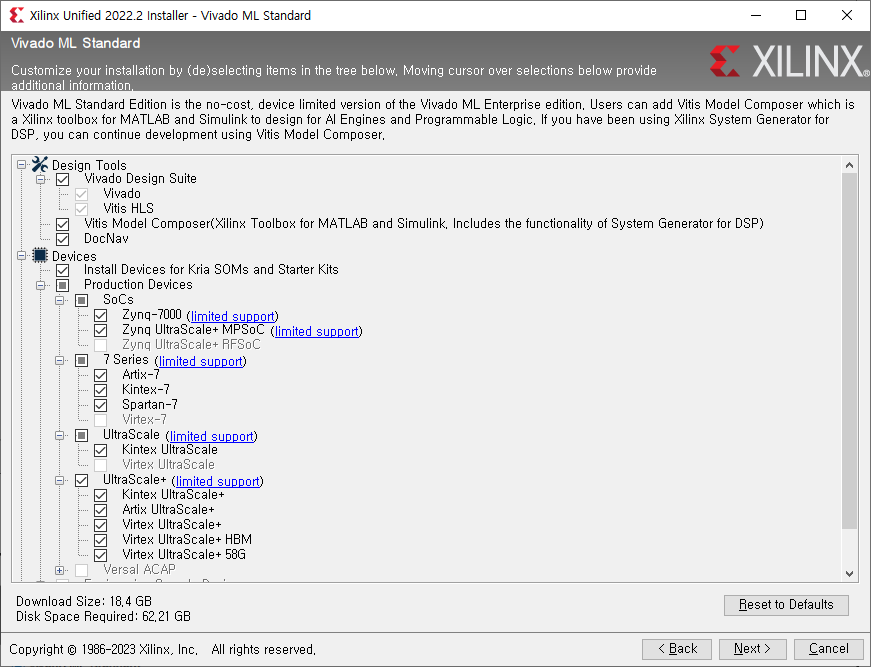Click the Design Tools wrench icon
The image size is (871, 667).
pyautogui.click(x=40, y=164)
